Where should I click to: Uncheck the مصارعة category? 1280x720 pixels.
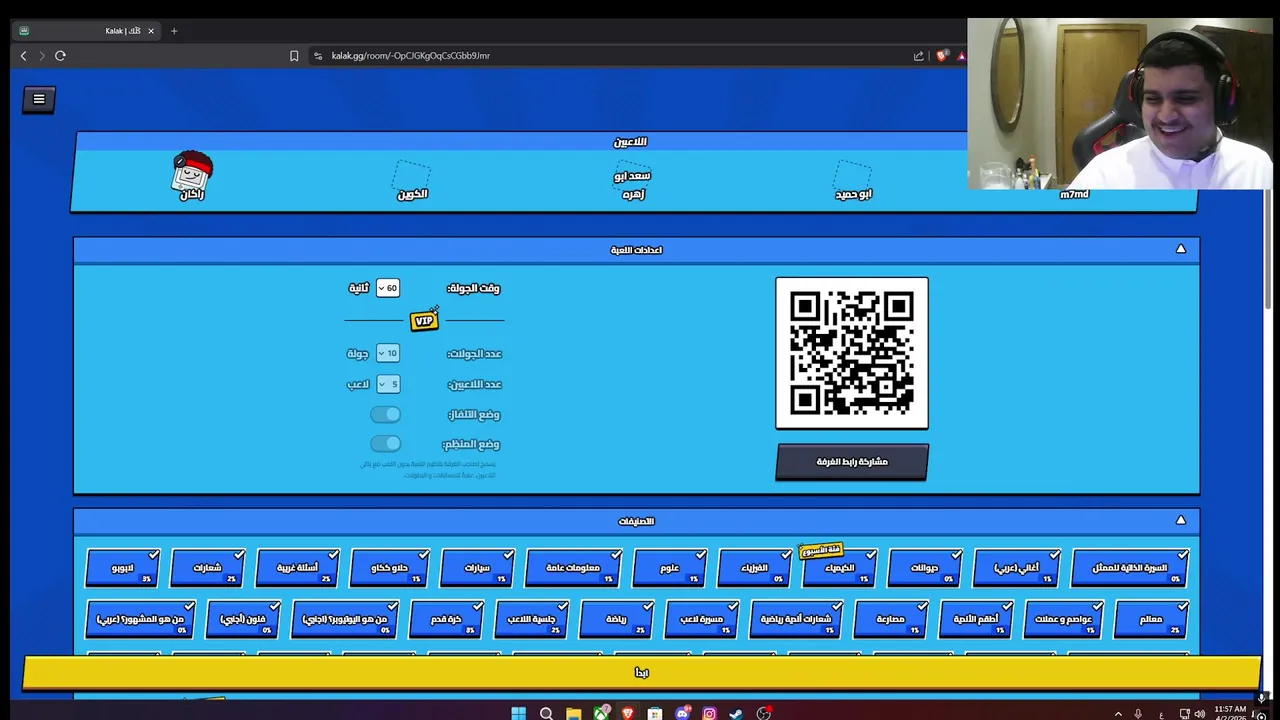(891, 619)
